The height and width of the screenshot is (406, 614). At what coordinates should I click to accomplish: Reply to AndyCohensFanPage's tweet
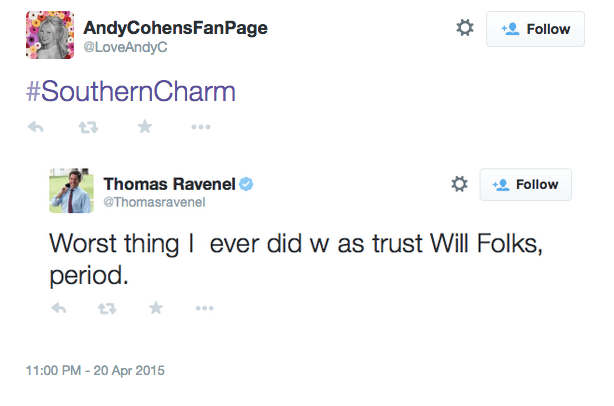pos(35,127)
